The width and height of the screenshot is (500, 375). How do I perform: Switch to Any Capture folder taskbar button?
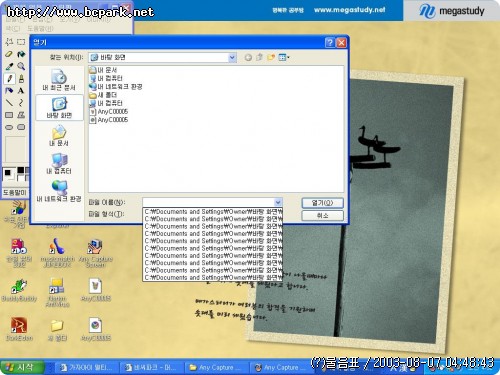pos(216,367)
